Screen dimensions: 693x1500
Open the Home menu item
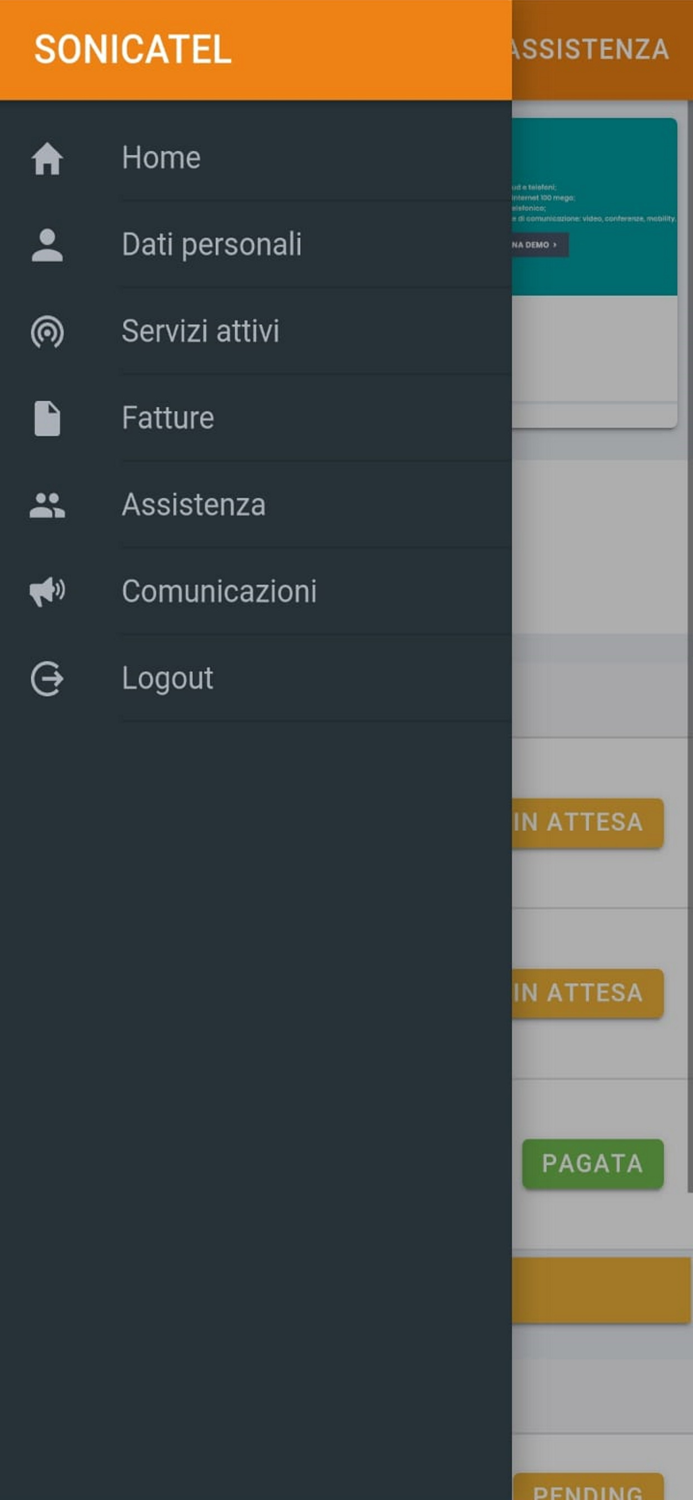click(x=161, y=158)
